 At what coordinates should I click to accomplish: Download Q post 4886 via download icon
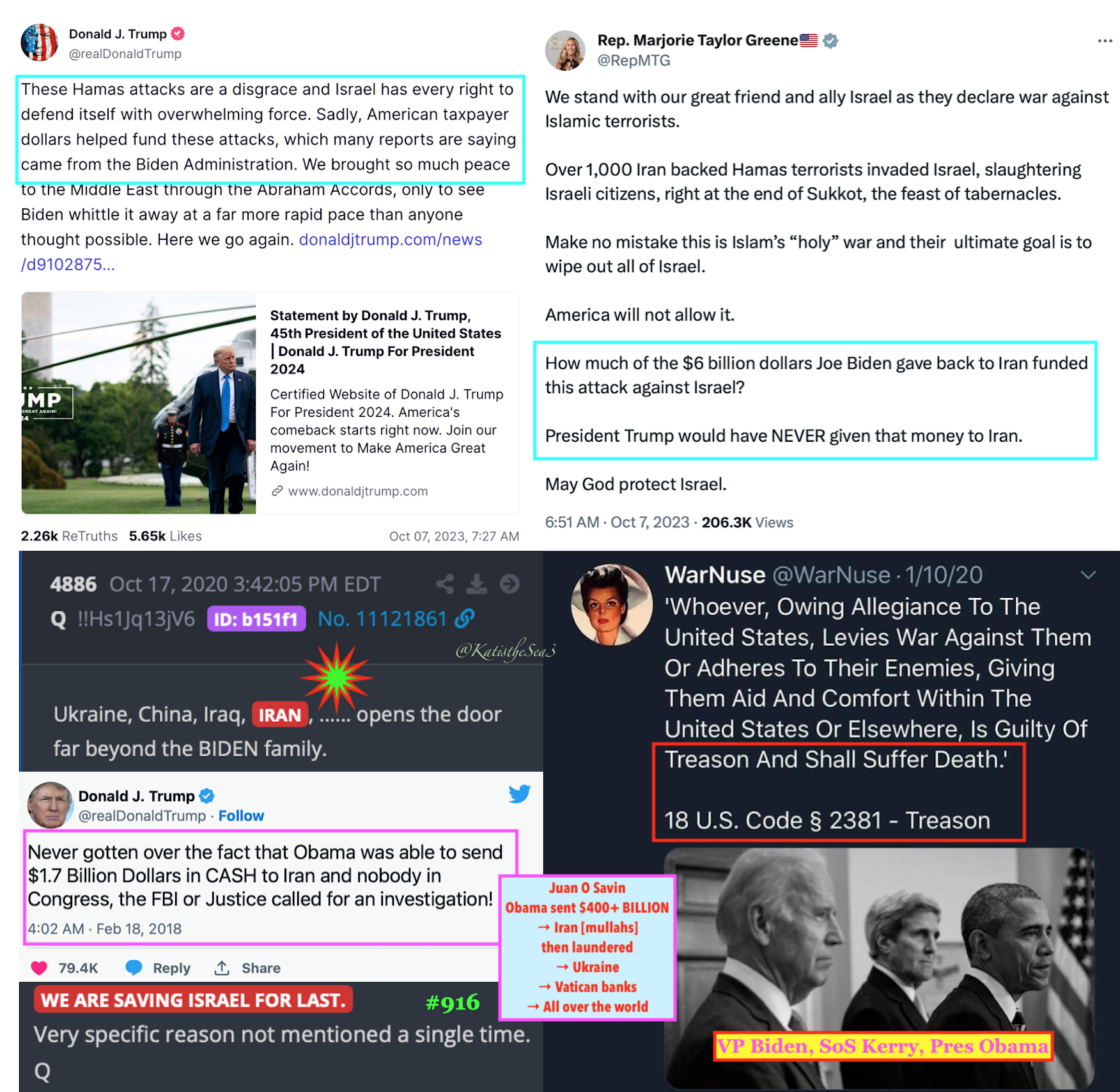coord(477,584)
